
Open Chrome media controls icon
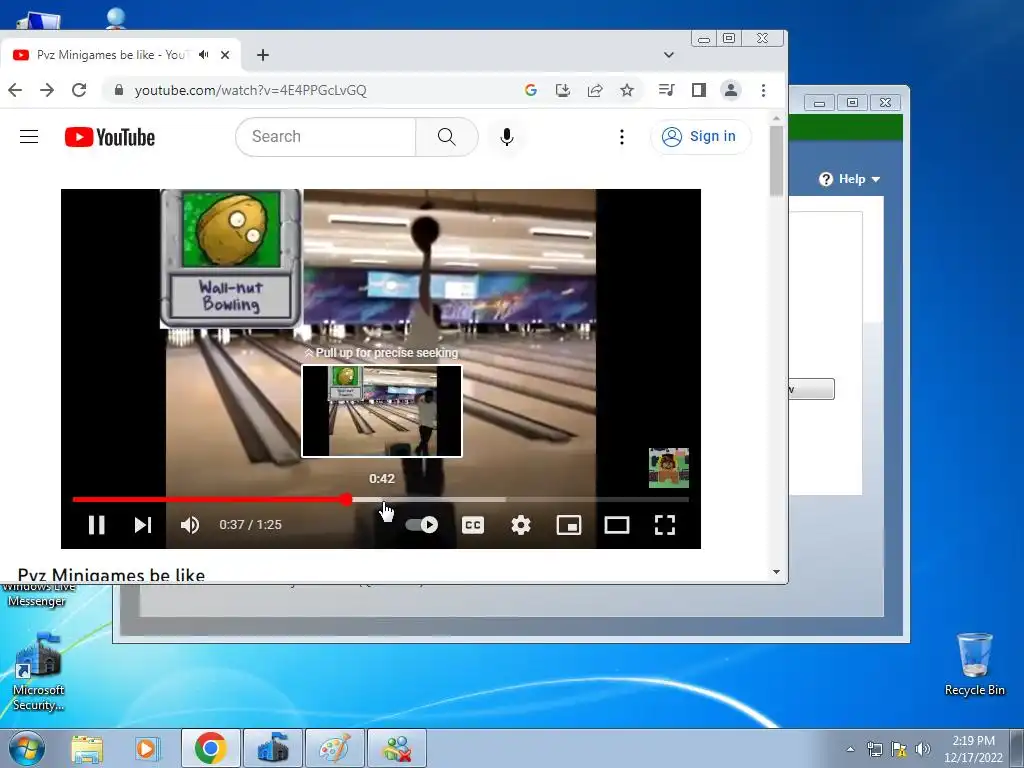667,90
